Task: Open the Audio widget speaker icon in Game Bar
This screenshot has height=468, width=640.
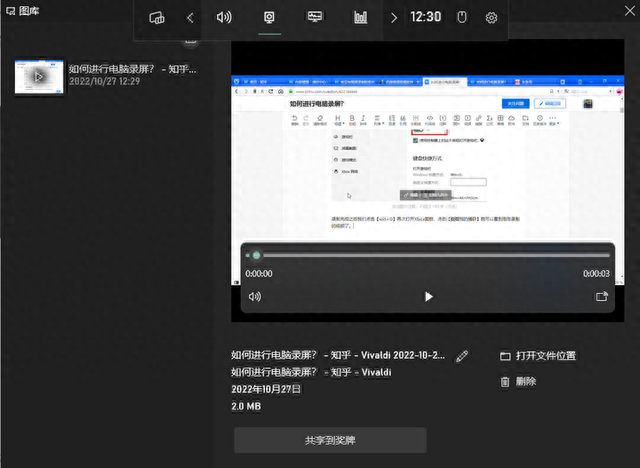Action: [x=224, y=17]
